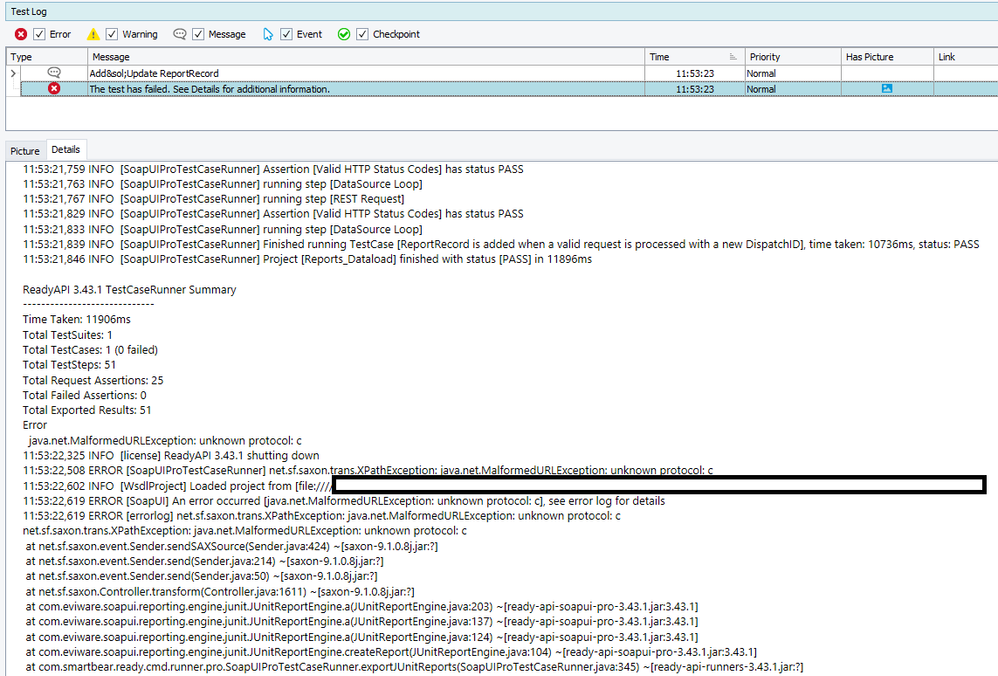Click the Event cursor filter icon
This screenshot has width=998, height=676.
267,34
